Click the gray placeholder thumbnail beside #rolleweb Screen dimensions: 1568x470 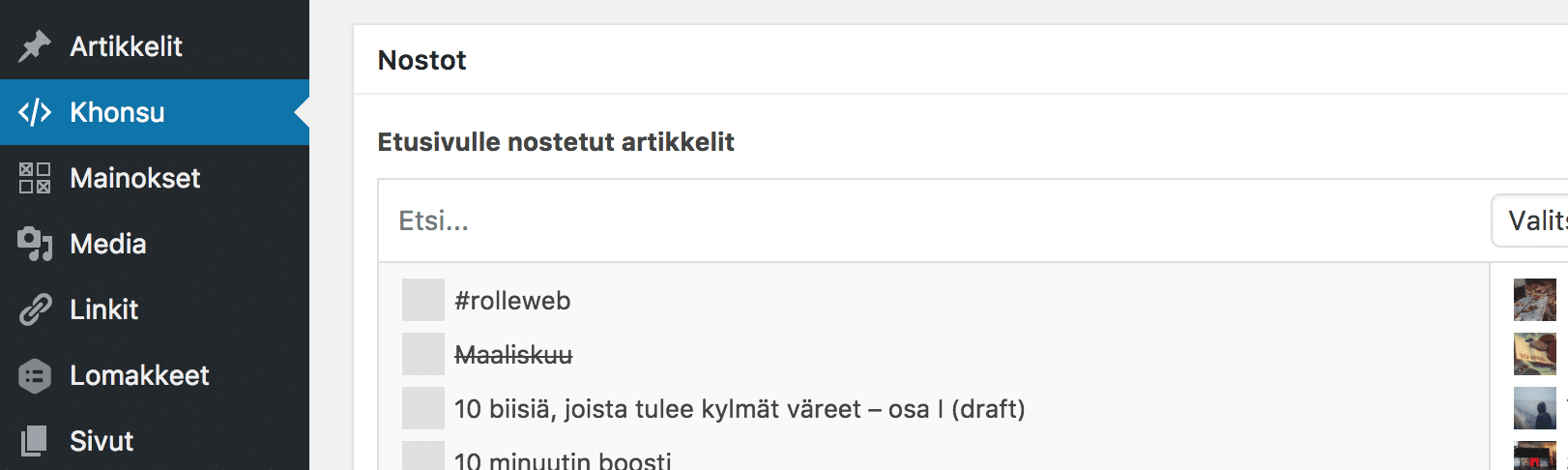coord(423,300)
